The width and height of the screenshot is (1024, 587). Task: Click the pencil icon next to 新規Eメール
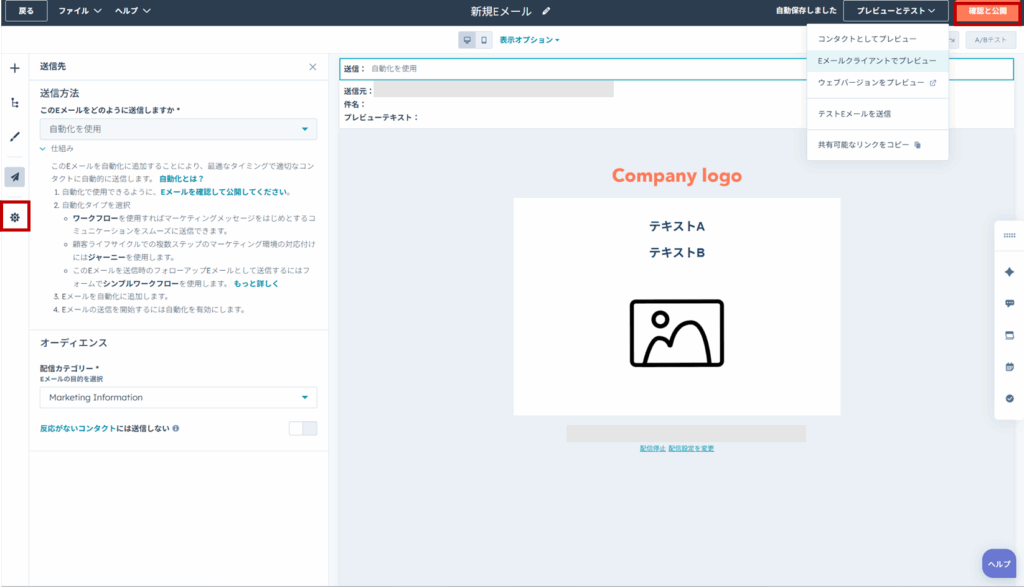point(546,11)
